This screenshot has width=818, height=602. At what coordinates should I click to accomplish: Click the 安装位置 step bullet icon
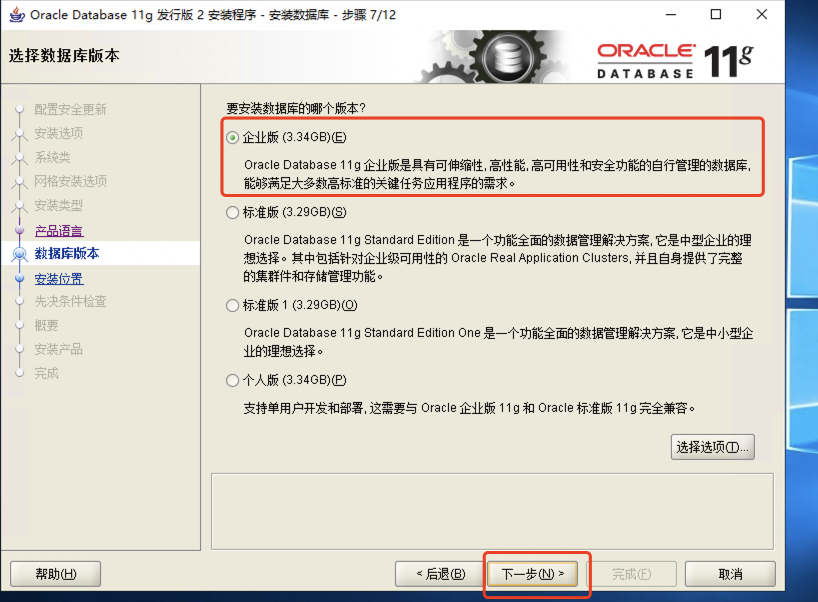point(19,280)
